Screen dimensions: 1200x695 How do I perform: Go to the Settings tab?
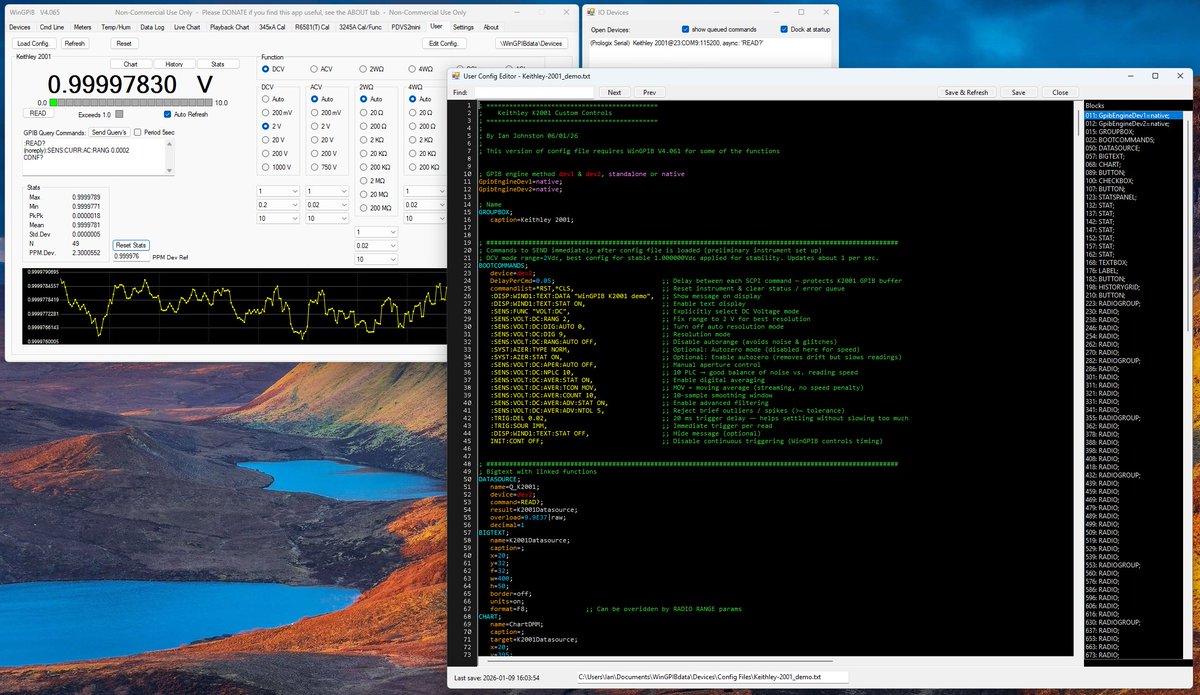point(463,27)
